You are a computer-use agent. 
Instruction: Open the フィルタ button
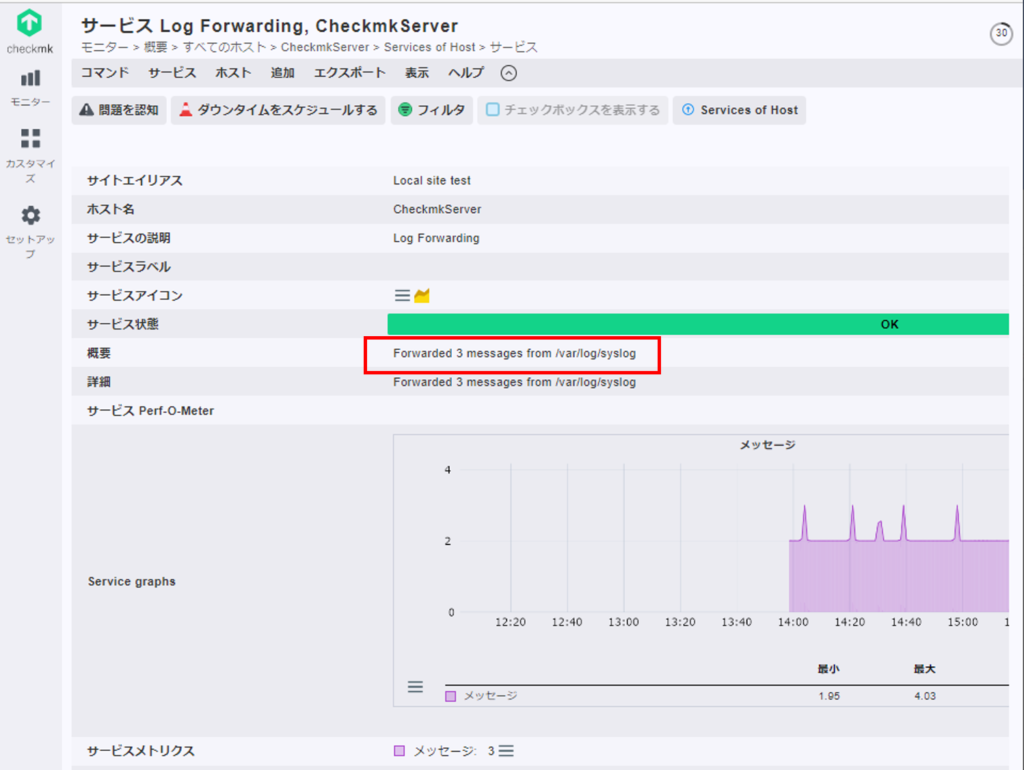[432, 110]
